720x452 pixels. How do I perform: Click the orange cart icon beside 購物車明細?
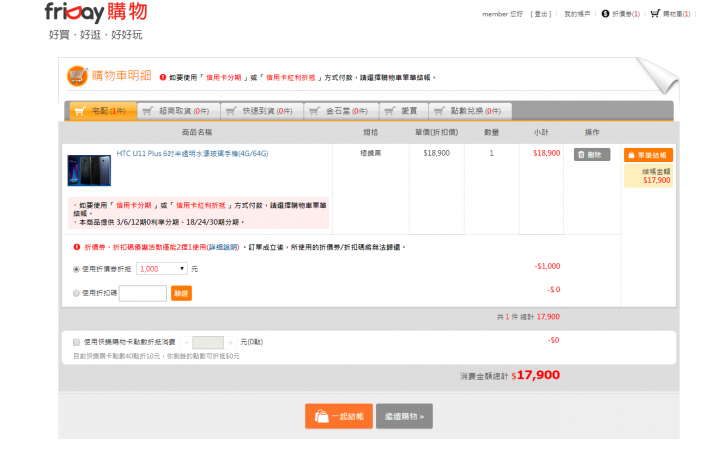pyautogui.click(x=77, y=76)
